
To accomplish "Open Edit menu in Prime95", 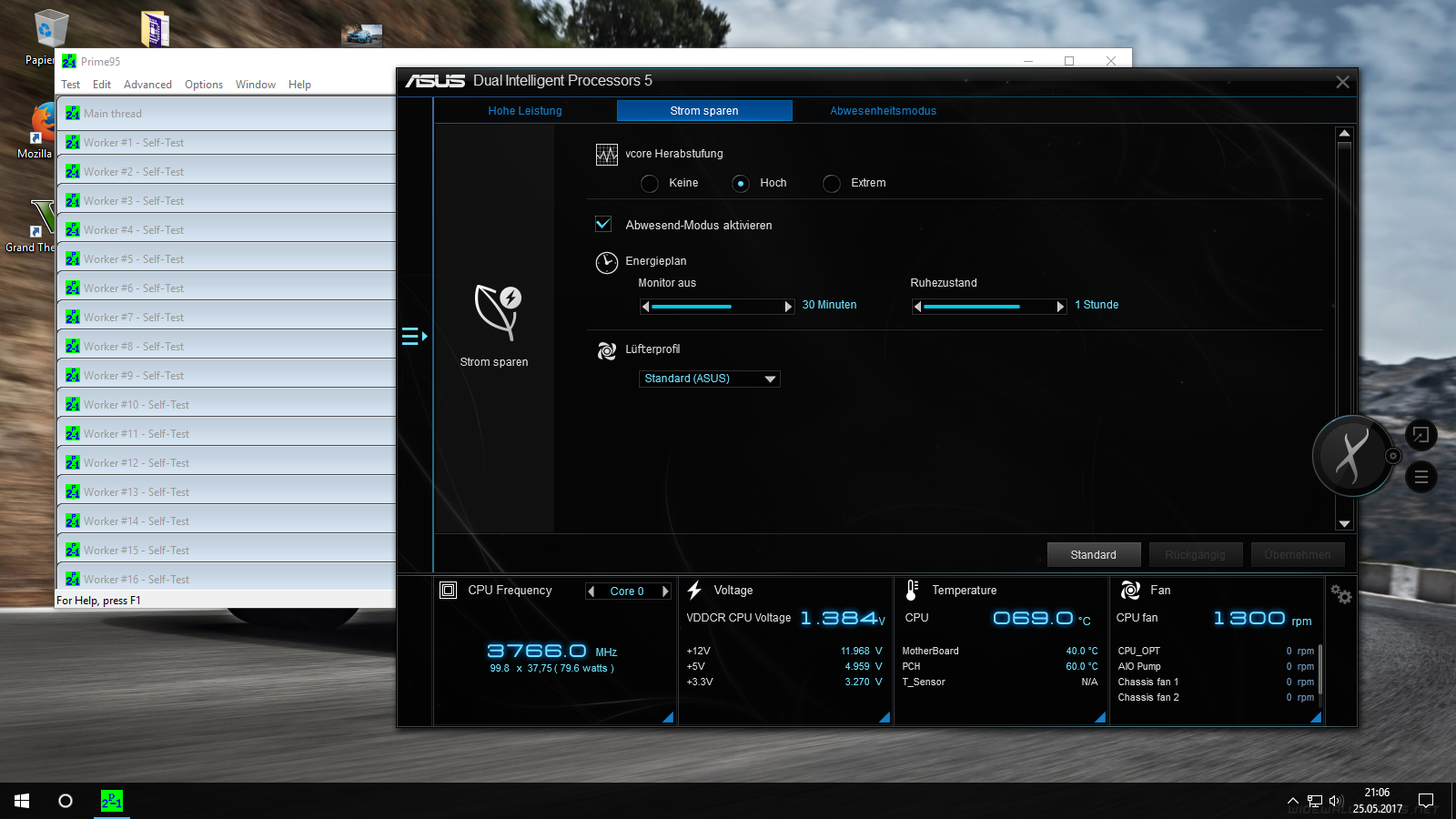I will point(102,85).
